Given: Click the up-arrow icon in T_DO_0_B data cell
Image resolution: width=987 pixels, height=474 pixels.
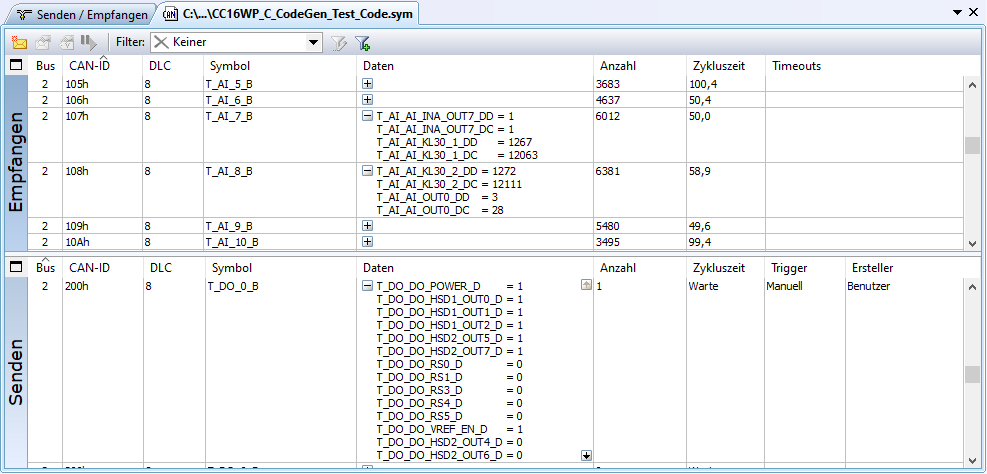Looking at the screenshot, I should tap(586, 285).
